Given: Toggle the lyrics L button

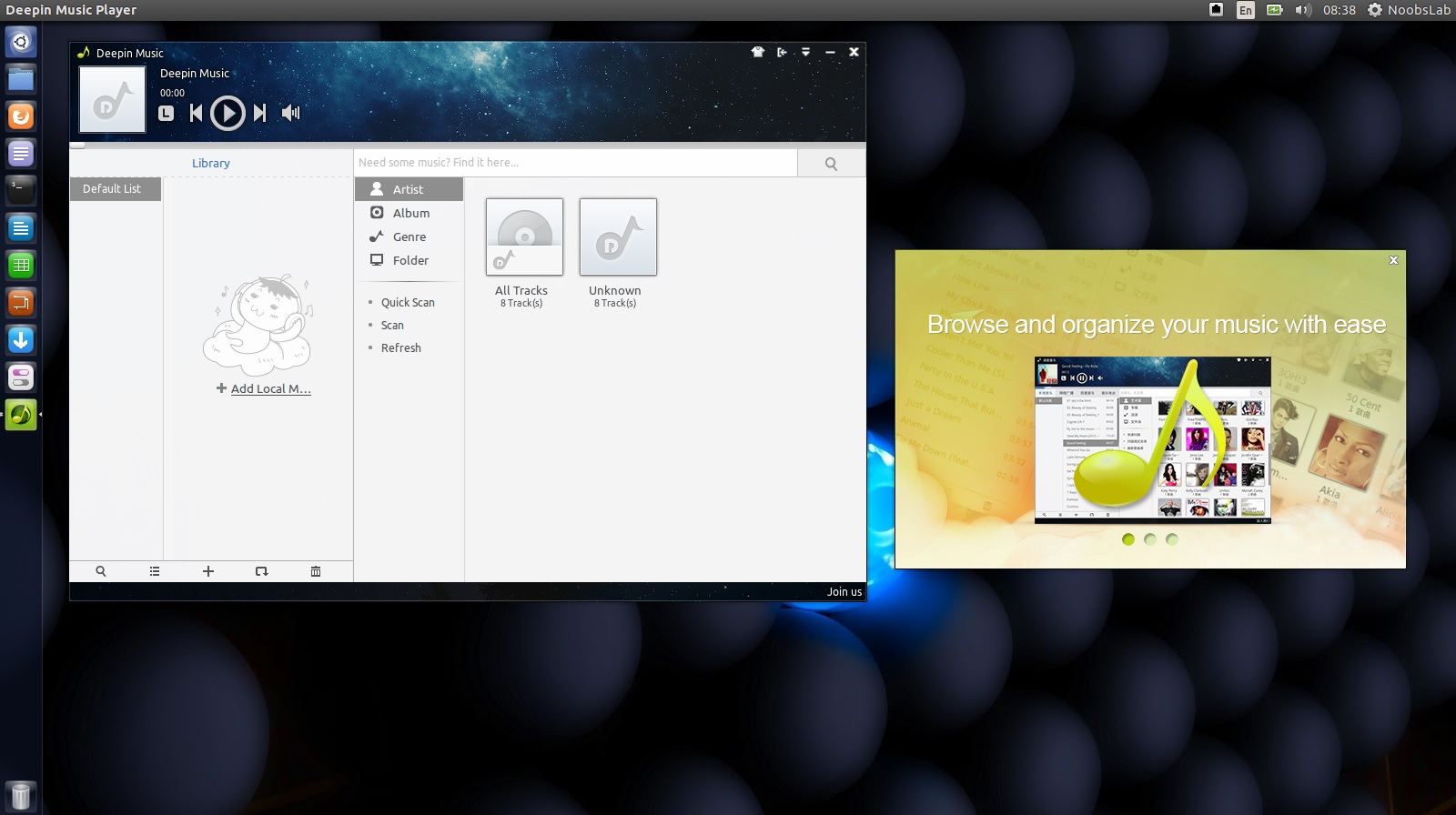Looking at the screenshot, I should (x=166, y=113).
